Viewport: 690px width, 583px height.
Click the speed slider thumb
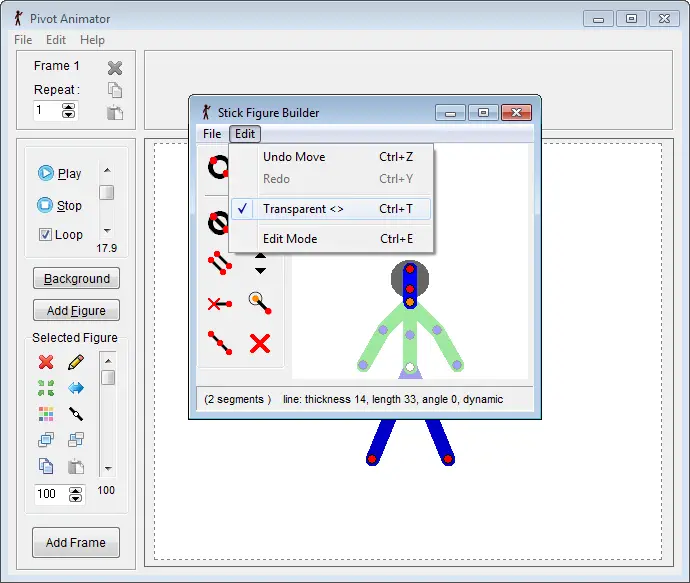click(x=106, y=192)
